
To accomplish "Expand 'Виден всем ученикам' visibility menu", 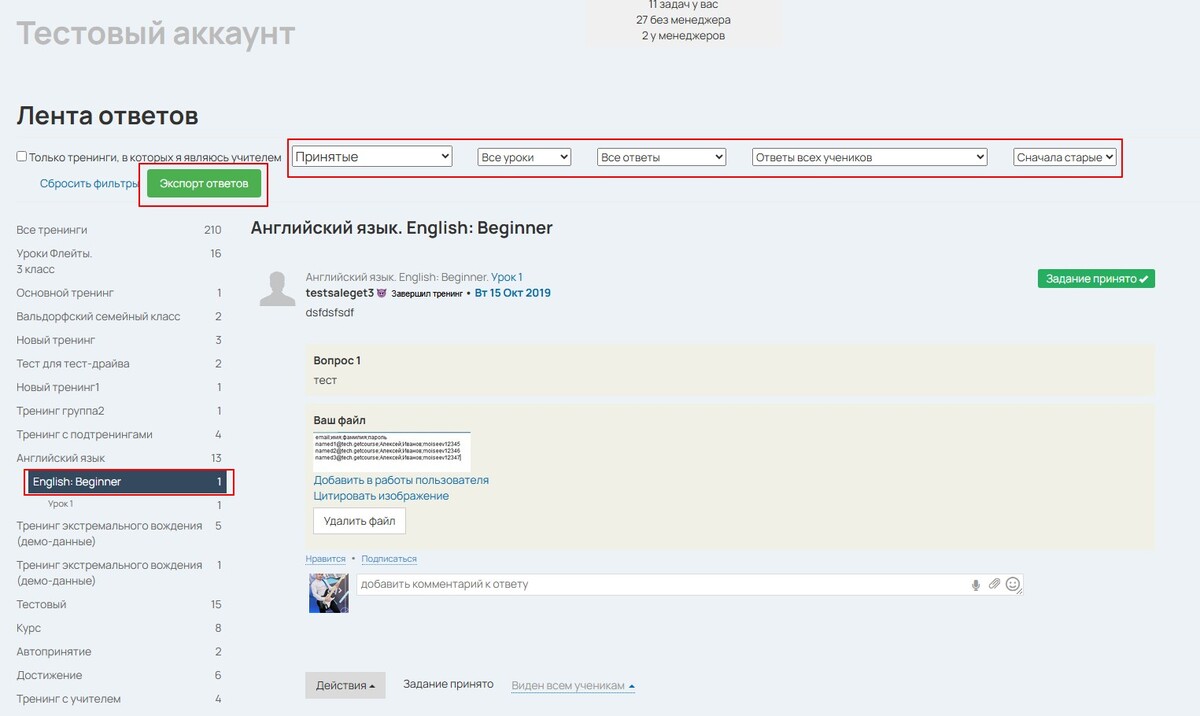I will point(573,686).
